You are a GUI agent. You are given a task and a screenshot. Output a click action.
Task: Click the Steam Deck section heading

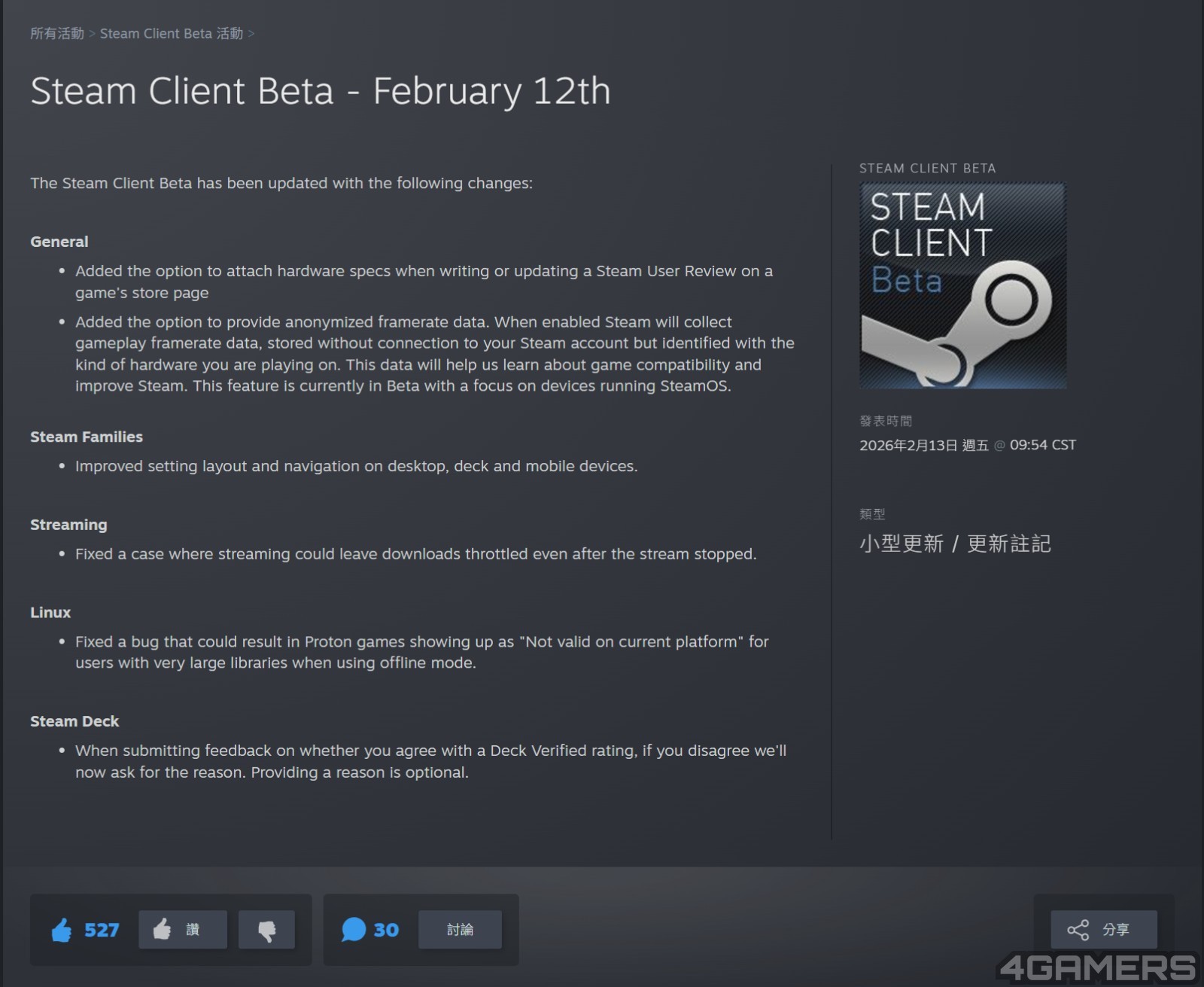coord(74,721)
